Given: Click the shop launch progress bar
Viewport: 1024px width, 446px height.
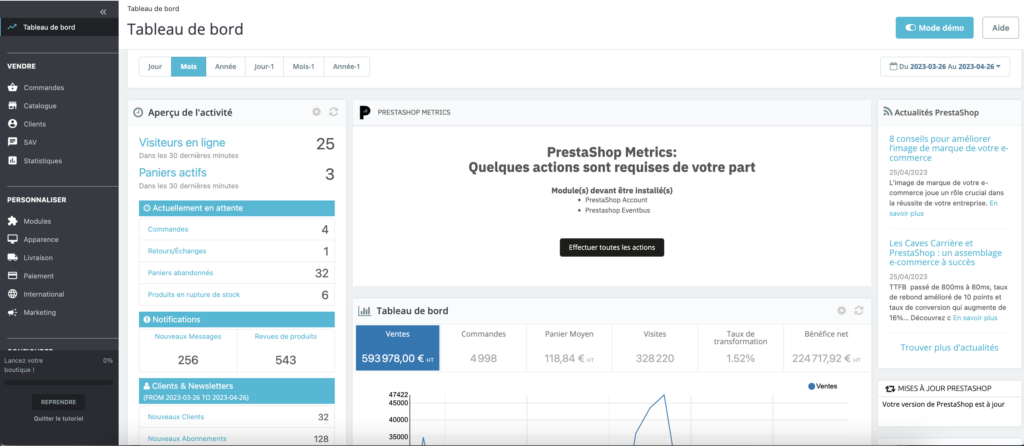Looking at the screenshot, I should pyautogui.click(x=58, y=380).
